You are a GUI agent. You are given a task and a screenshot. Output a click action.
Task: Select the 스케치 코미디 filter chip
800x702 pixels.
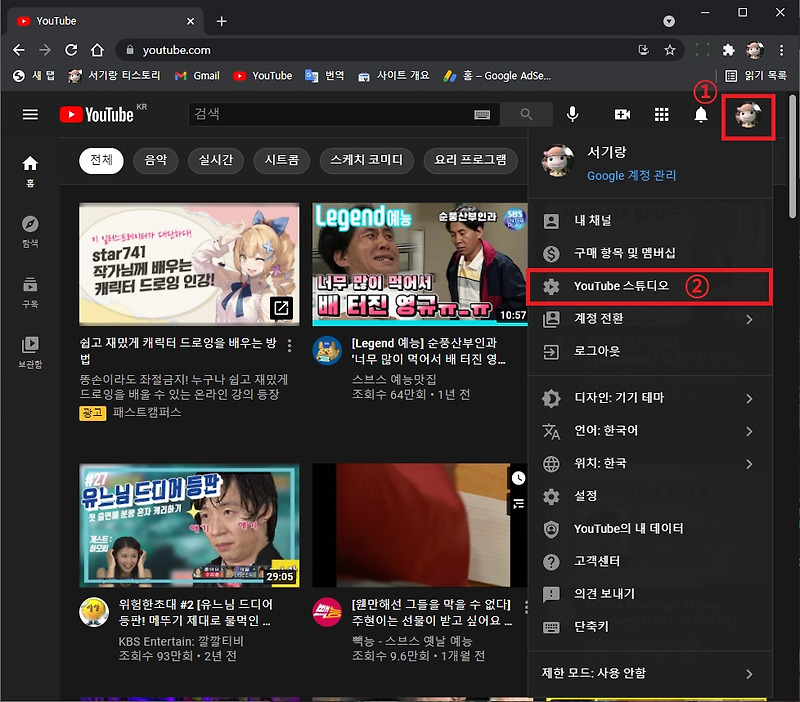pyautogui.click(x=366, y=161)
